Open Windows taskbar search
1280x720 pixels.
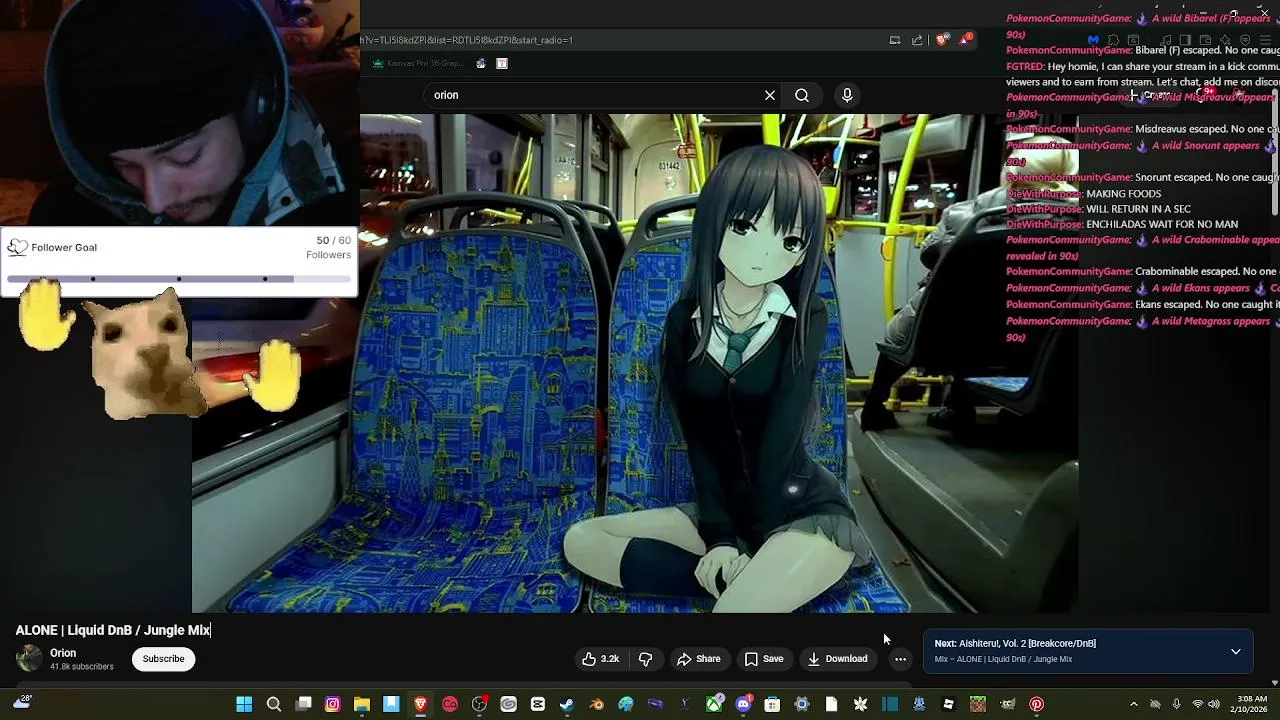[273, 704]
